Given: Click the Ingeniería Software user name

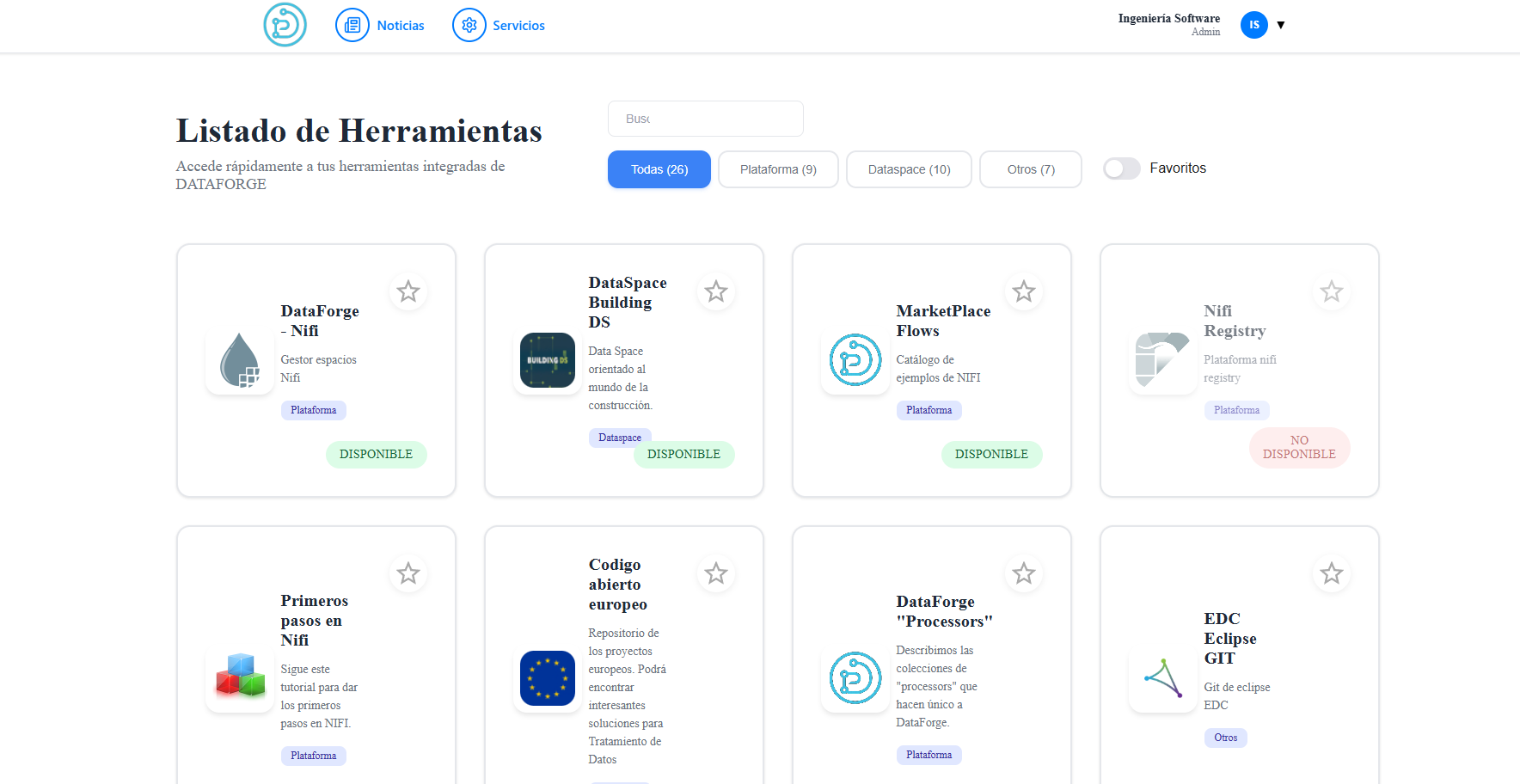Looking at the screenshot, I should coord(1168,18).
